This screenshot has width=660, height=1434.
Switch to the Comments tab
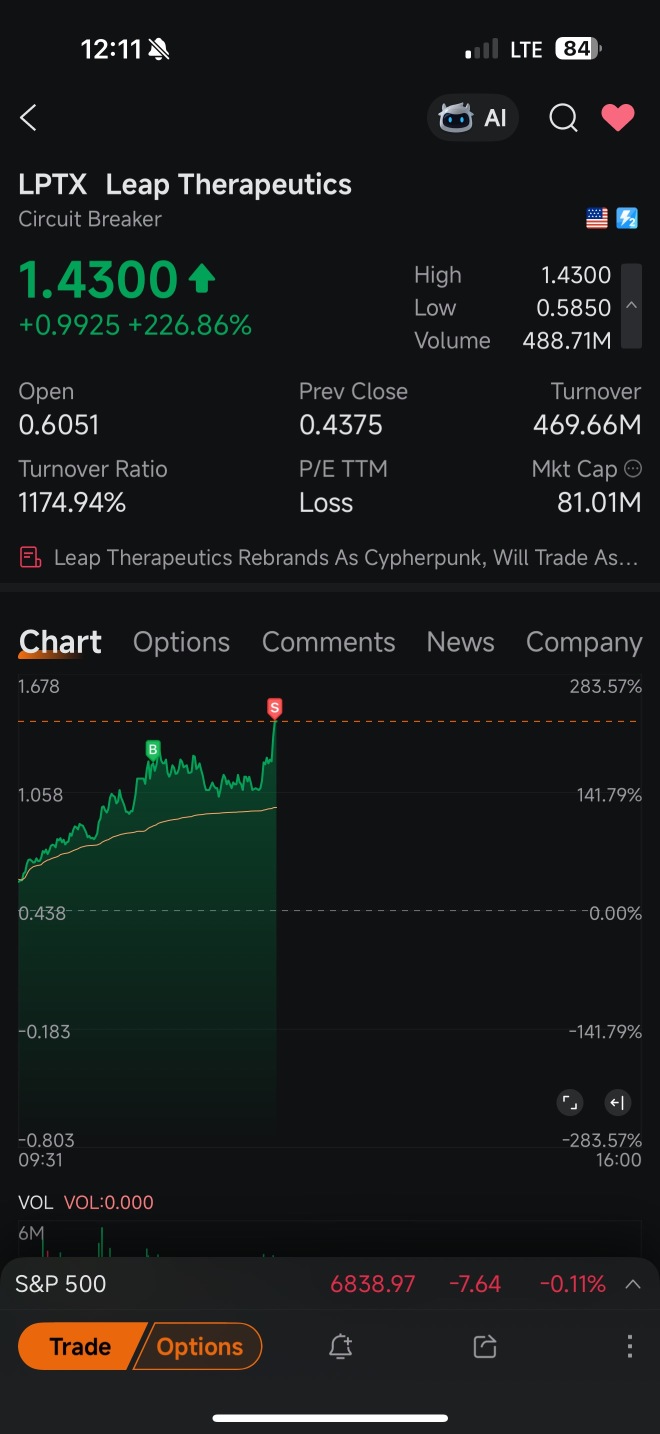click(x=328, y=642)
